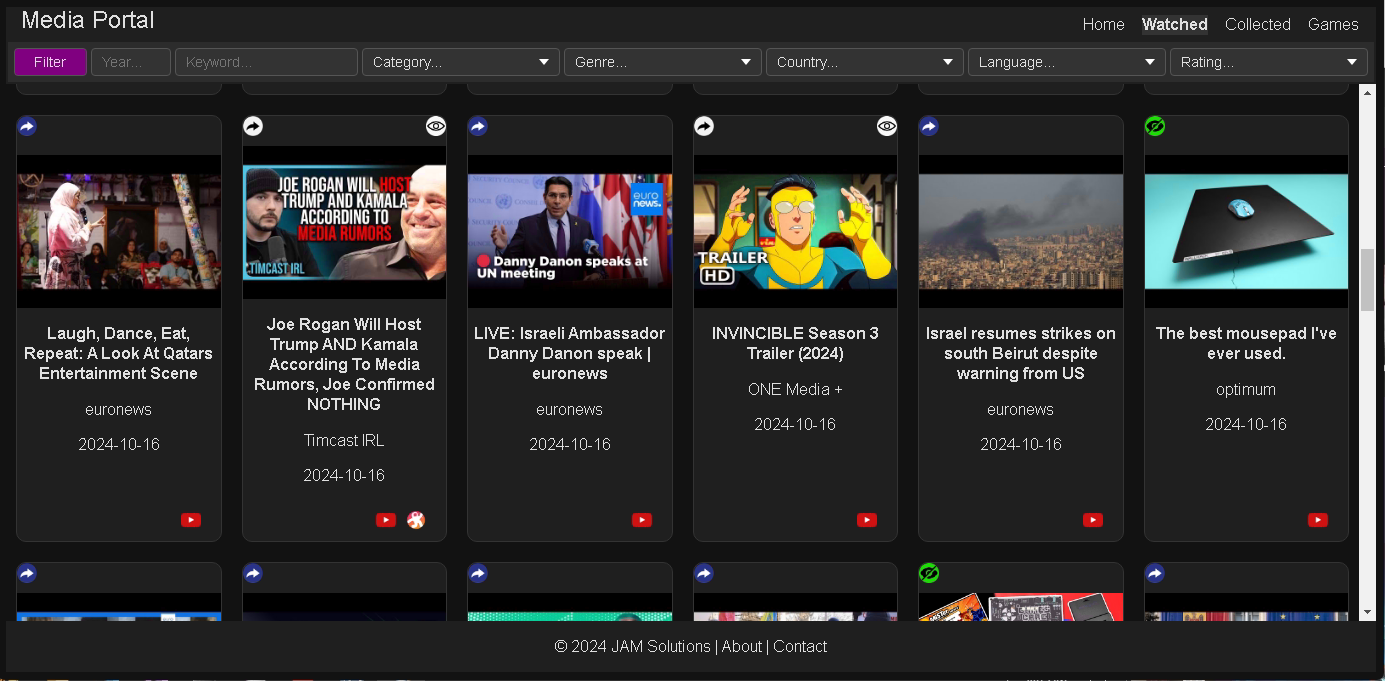This screenshot has height=681, width=1385.
Task: Toggle the eye icon on the Joe Rogan card
Action: point(436,126)
